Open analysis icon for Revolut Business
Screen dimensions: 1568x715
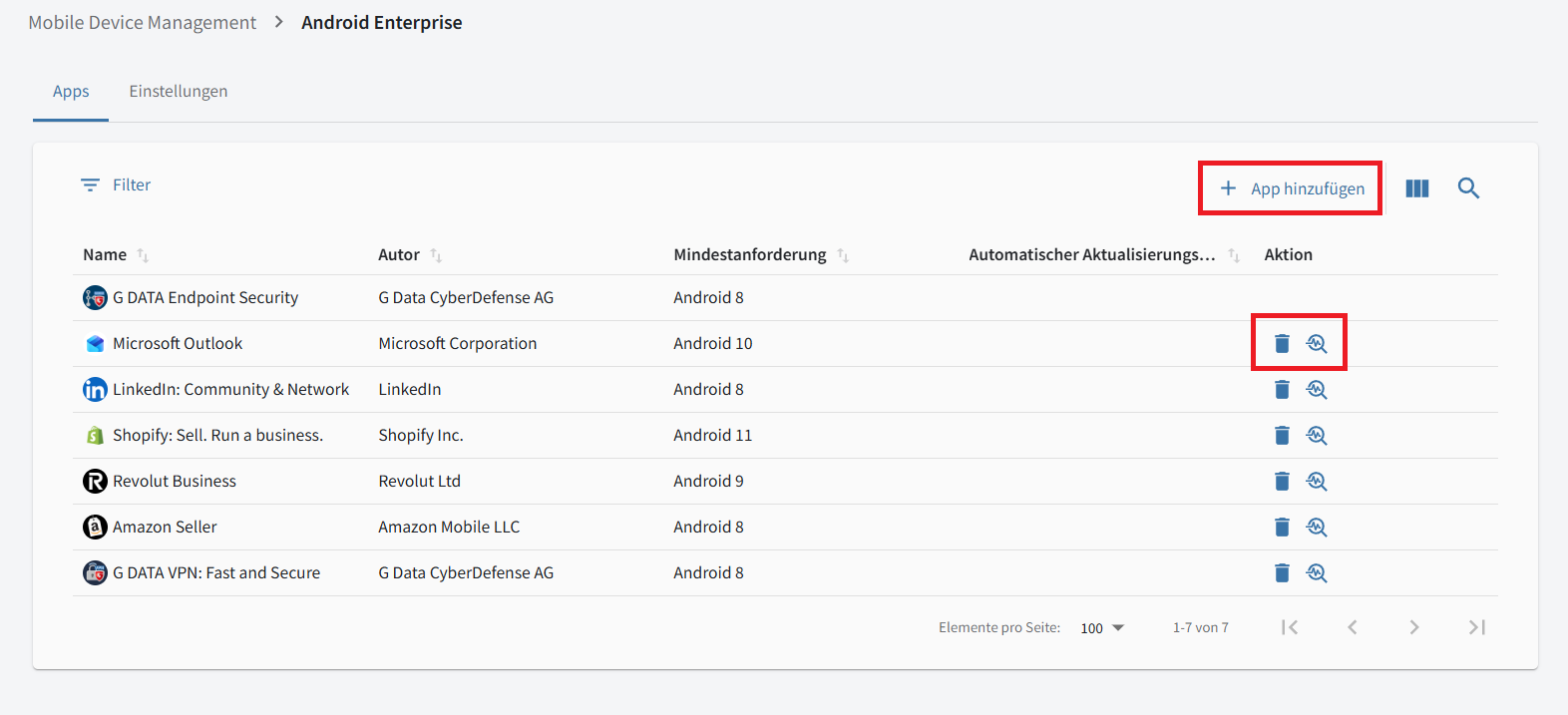pyautogui.click(x=1317, y=482)
